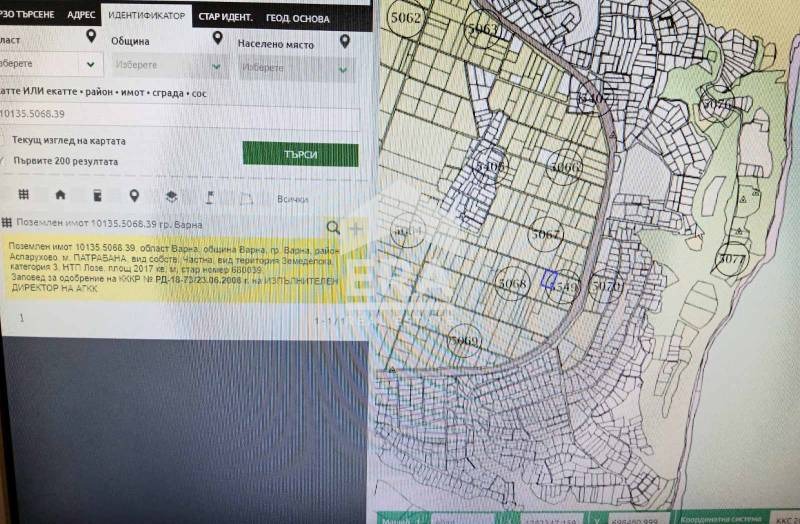Switch to the АДРЕС tab
Viewport: 800px width, 524px height.
pos(80,16)
